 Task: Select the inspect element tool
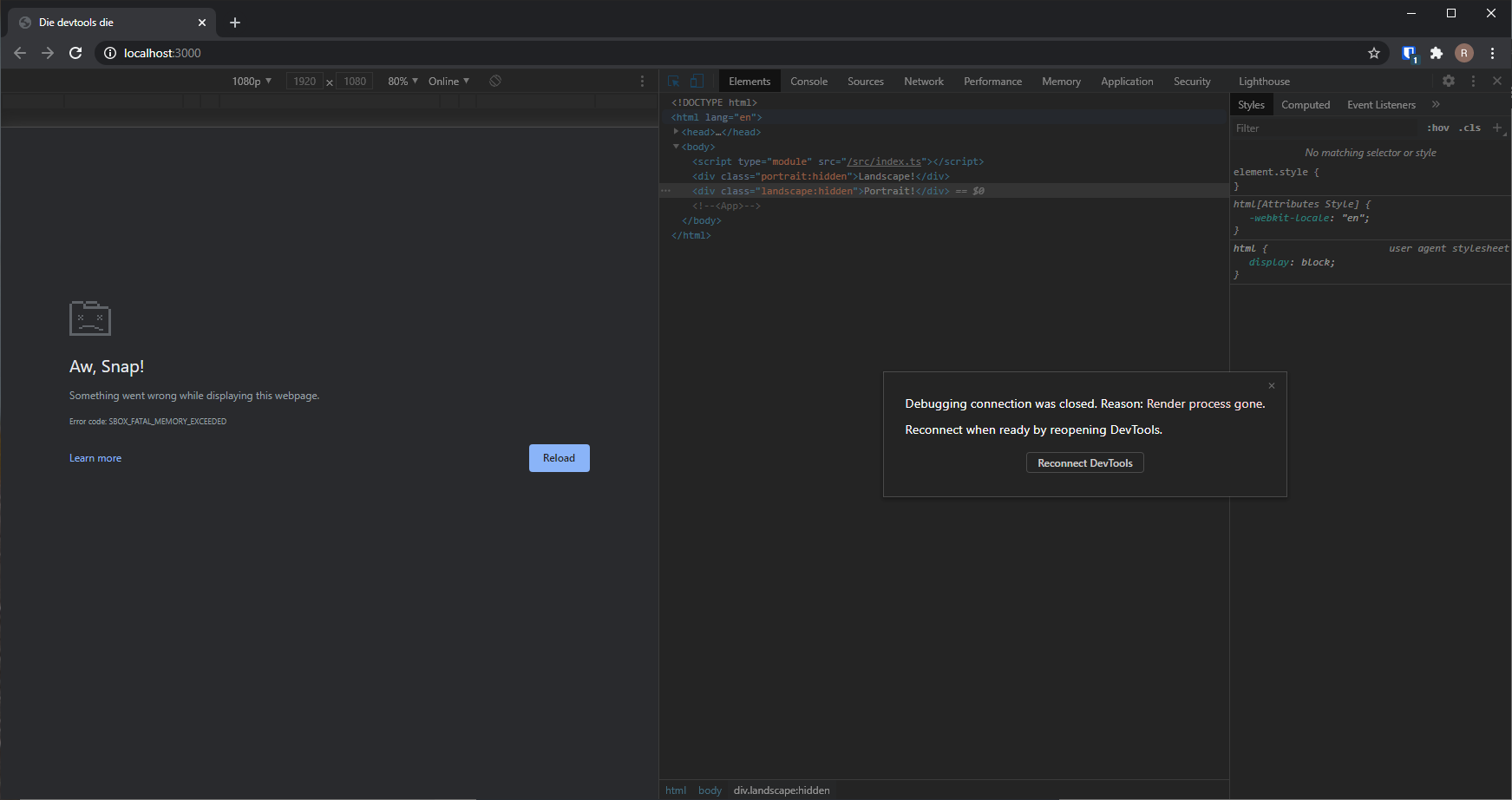[674, 80]
